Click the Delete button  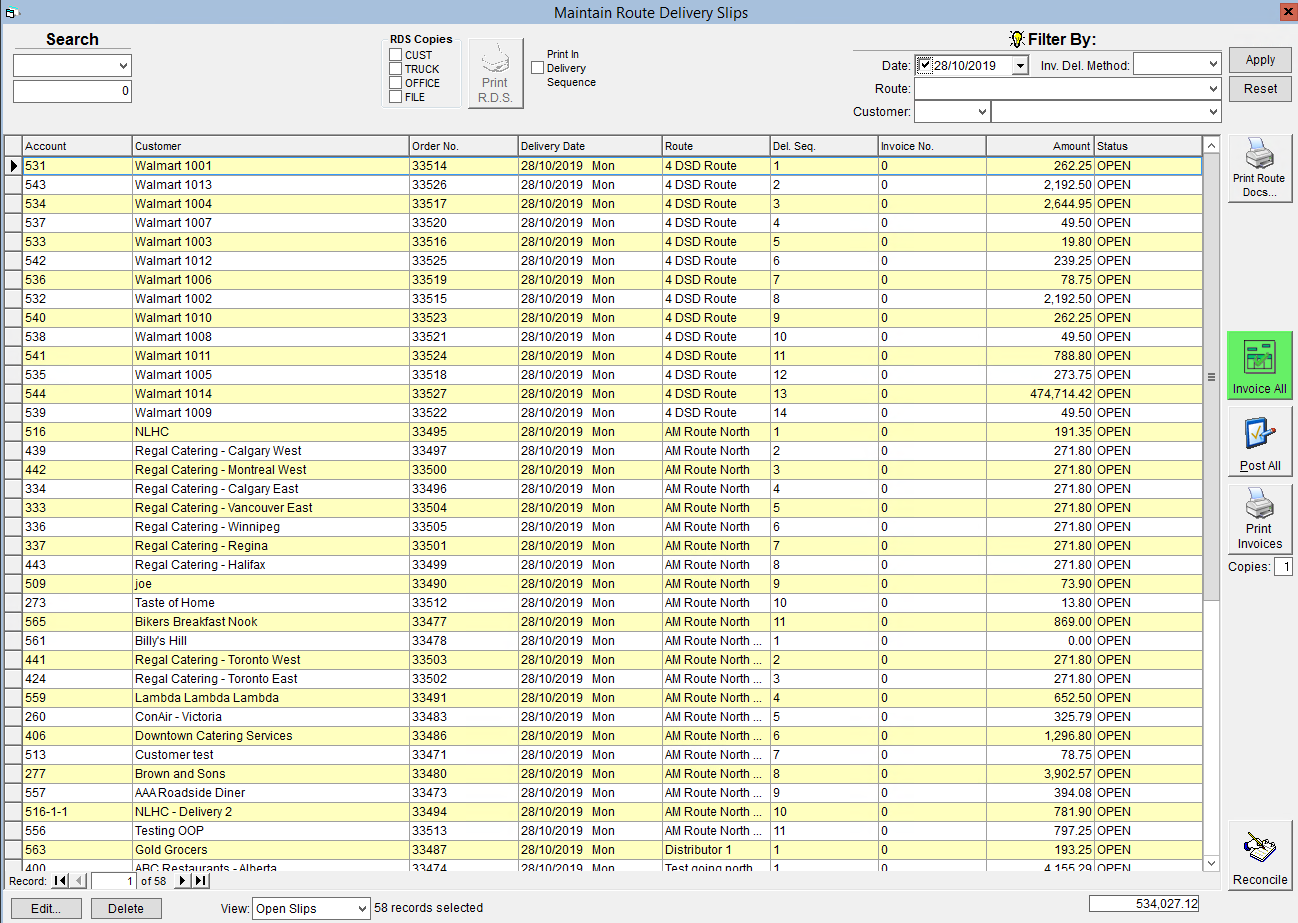(x=126, y=909)
